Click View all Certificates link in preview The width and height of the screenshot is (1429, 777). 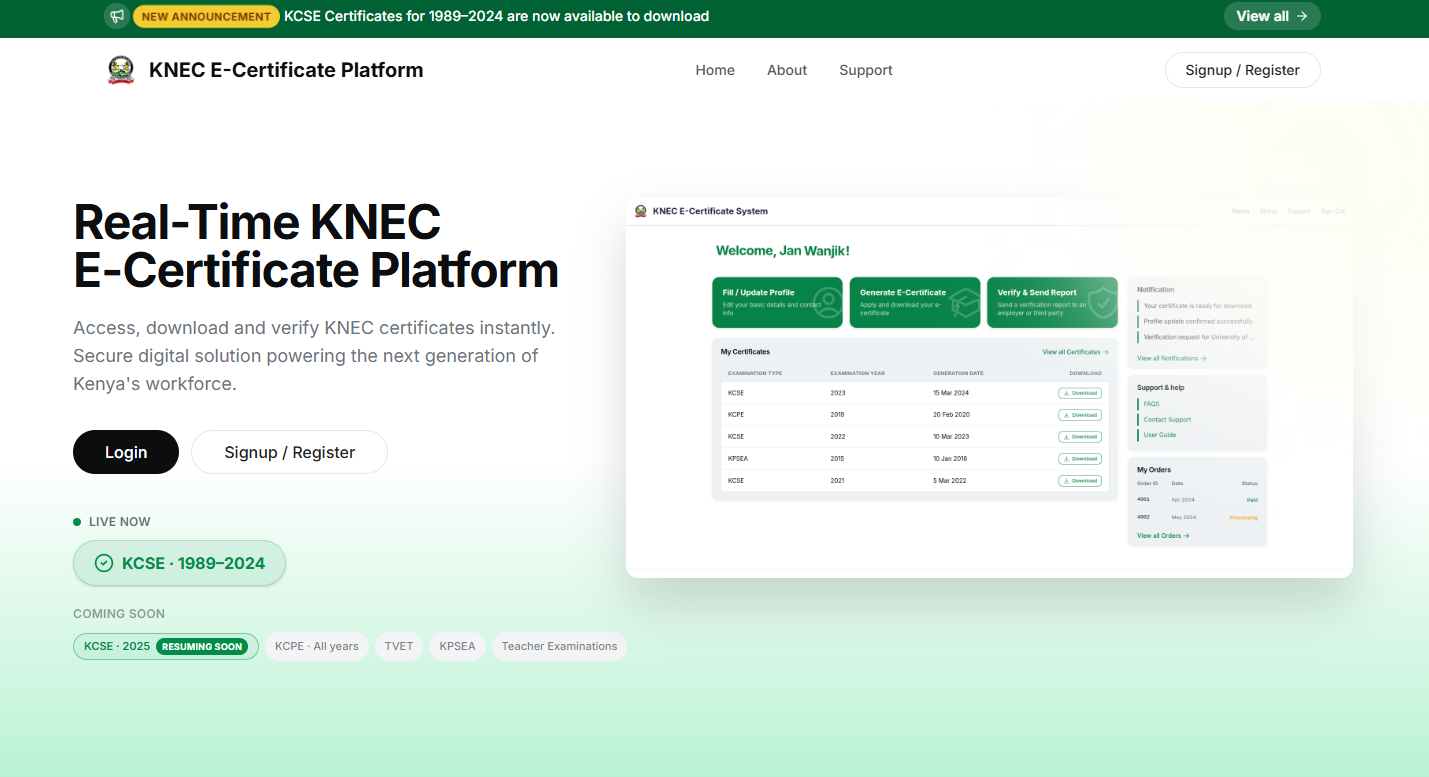pos(1075,352)
